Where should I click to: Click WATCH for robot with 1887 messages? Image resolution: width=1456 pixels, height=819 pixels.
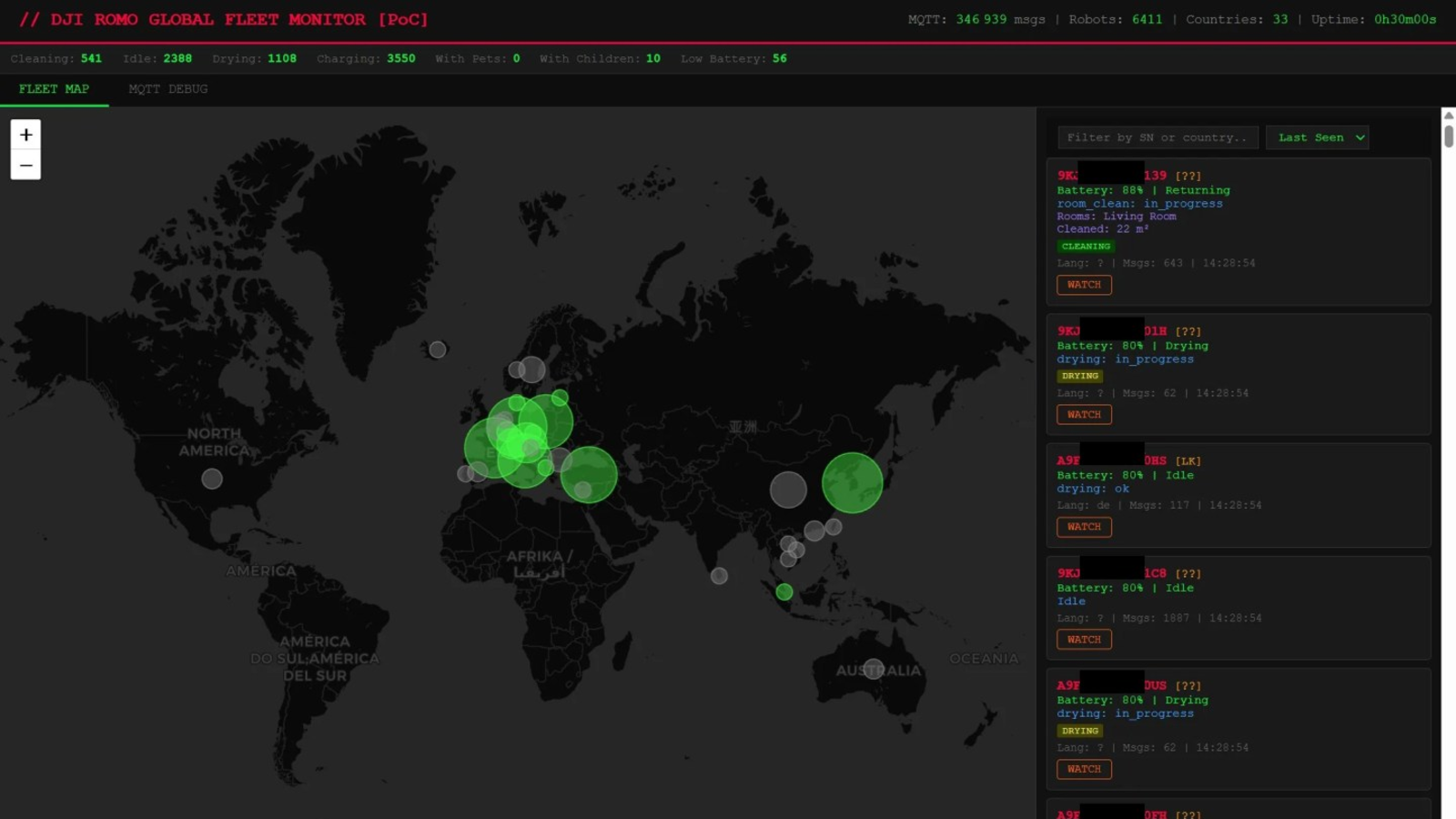(1084, 640)
